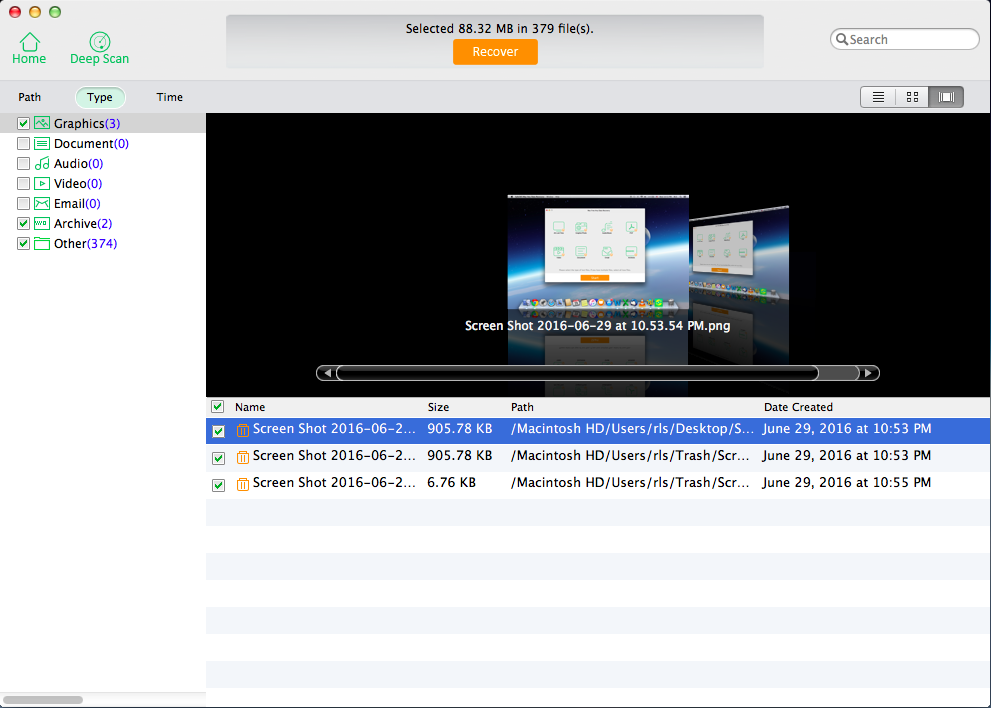Click the Email envelope icon
Screen dimensions: 991x708
(x=42, y=203)
